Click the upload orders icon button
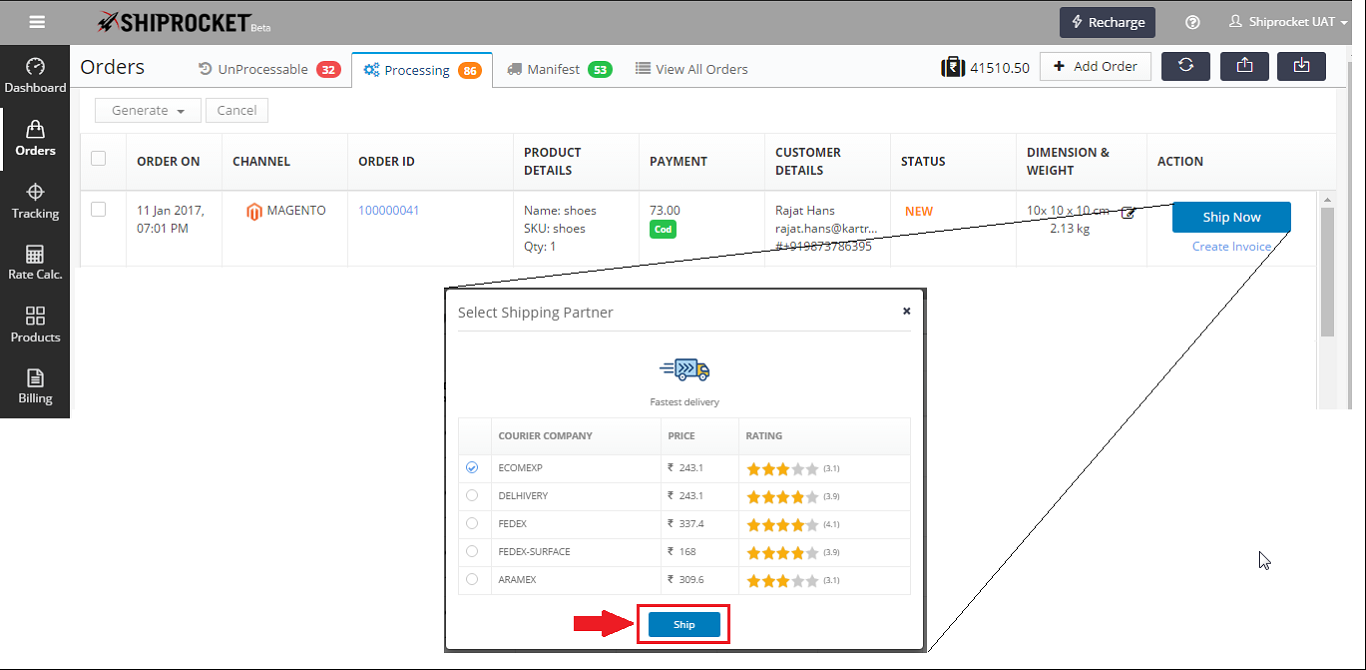Screen dimensions: 1366x670 [1244, 66]
